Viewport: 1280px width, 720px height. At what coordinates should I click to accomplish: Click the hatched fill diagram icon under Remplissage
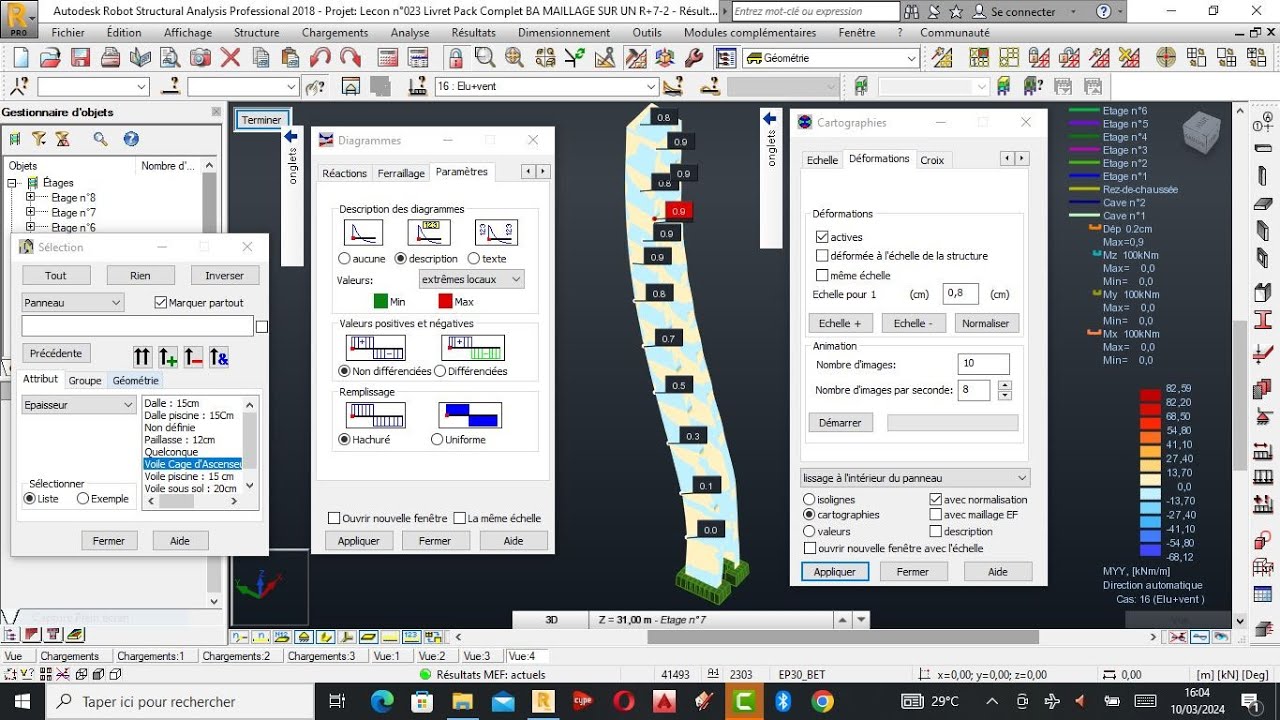click(x=375, y=415)
